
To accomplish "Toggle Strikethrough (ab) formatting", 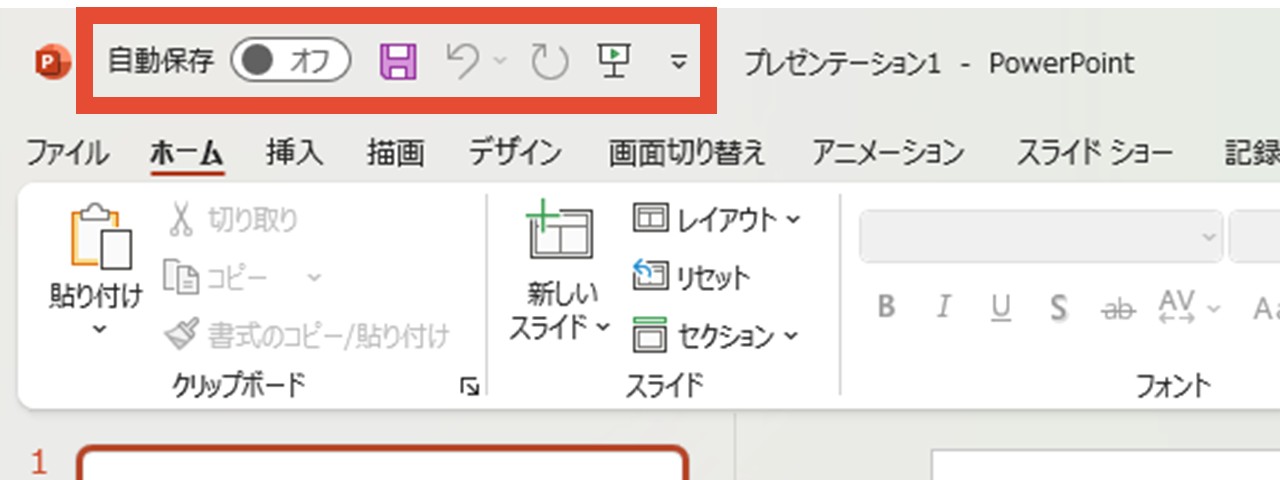I will pyautogui.click(x=1116, y=308).
